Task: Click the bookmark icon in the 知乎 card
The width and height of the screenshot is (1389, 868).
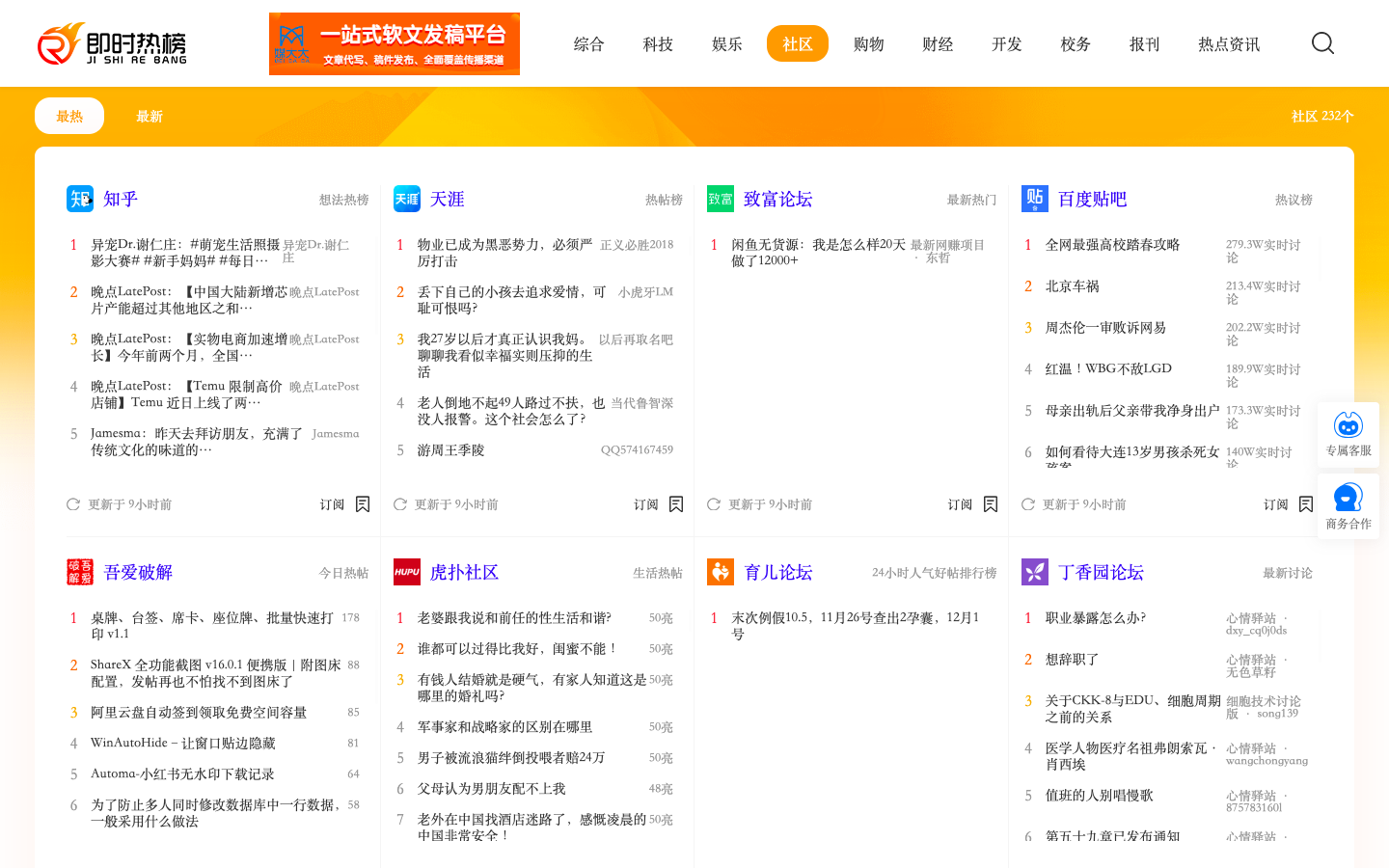Action: point(363,504)
